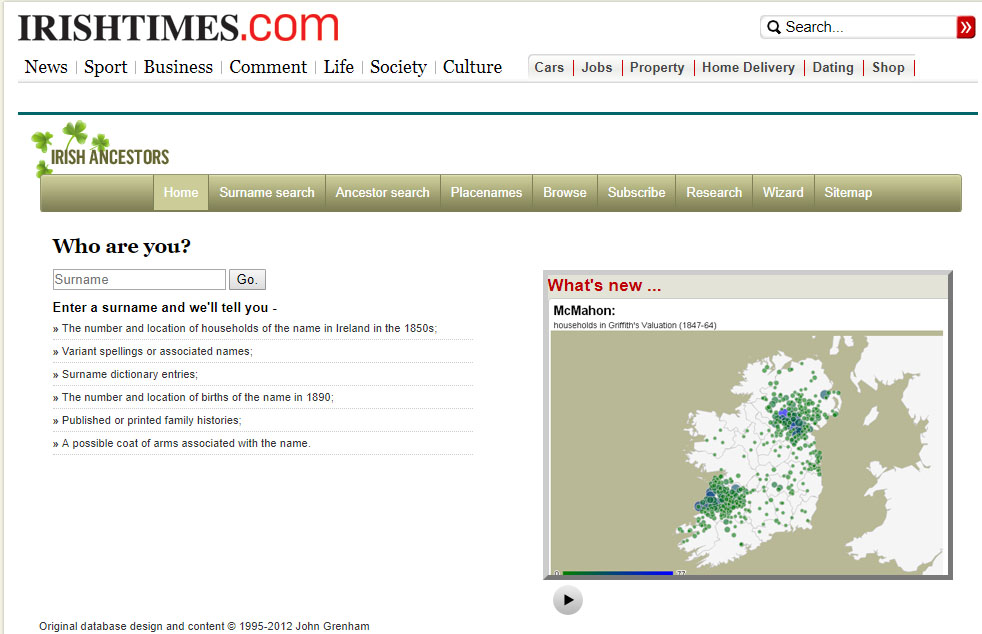
Task: Focus the Surname input field
Action: (139, 279)
